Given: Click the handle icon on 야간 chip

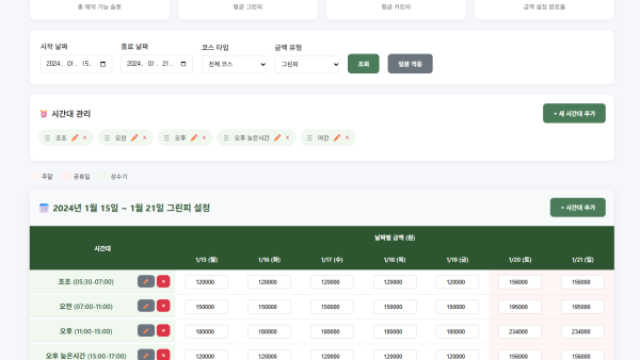Looking at the screenshot, I should click(309, 138).
